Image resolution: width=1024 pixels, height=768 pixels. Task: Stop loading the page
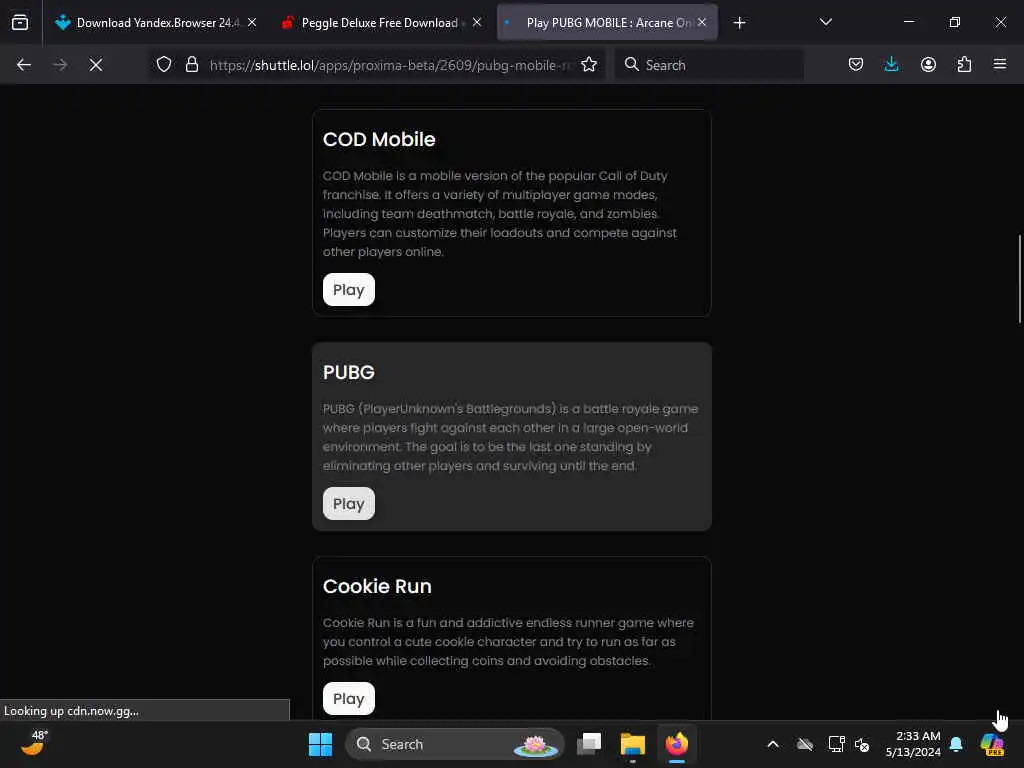[96, 65]
